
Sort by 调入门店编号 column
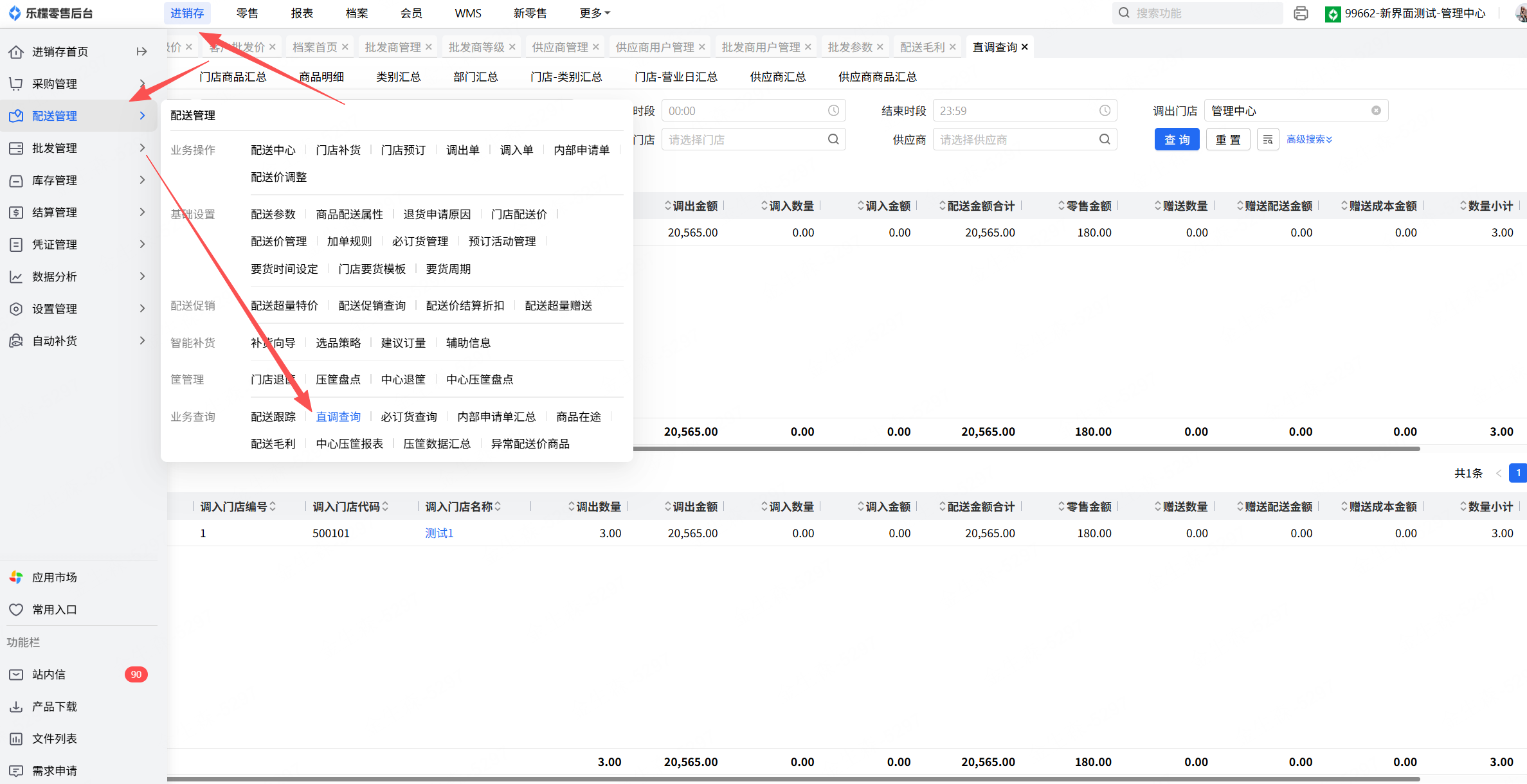[x=237, y=506]
